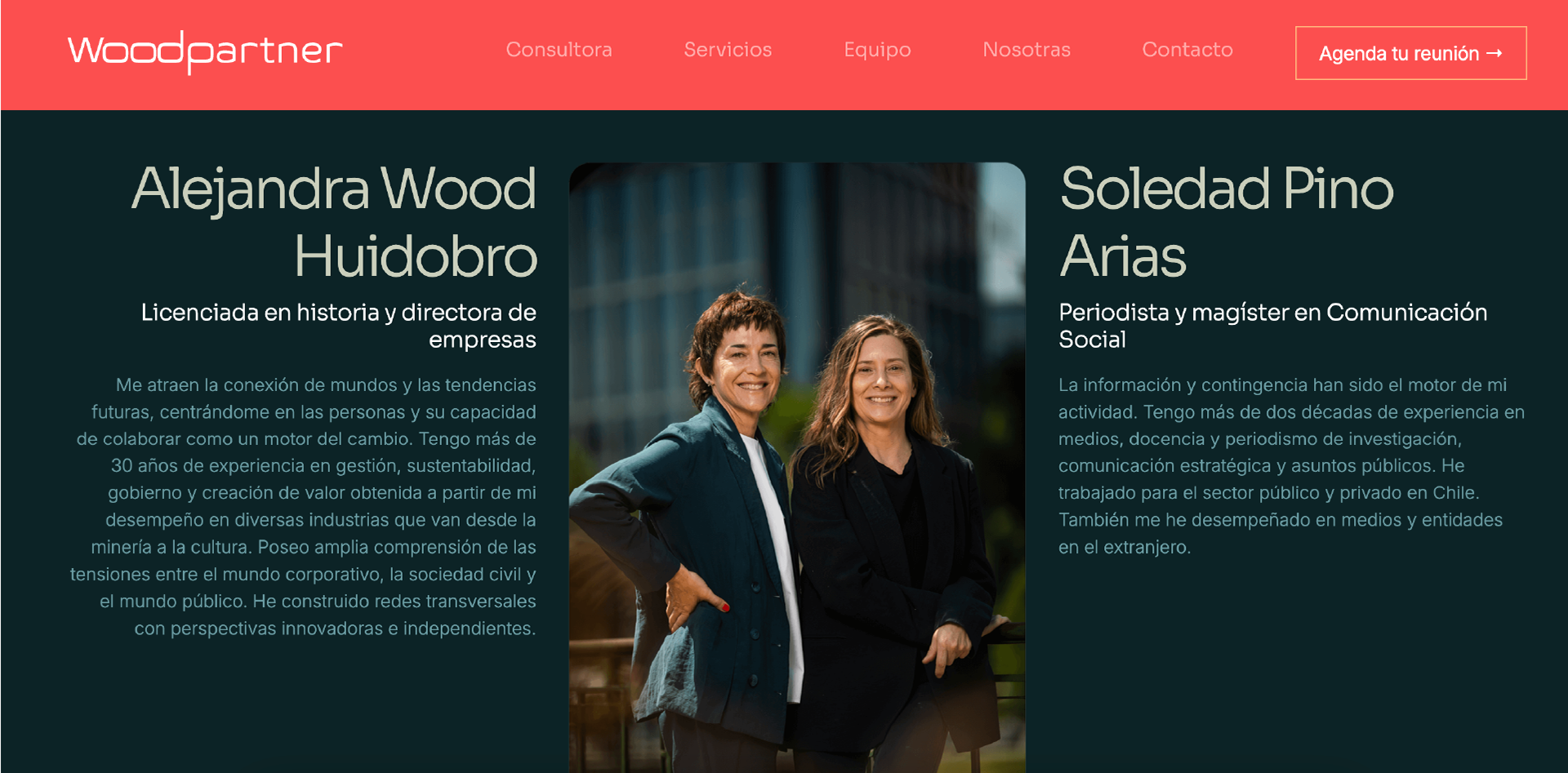
Task: Select Equipo in the navigation bar
Action: click(877, 51)
